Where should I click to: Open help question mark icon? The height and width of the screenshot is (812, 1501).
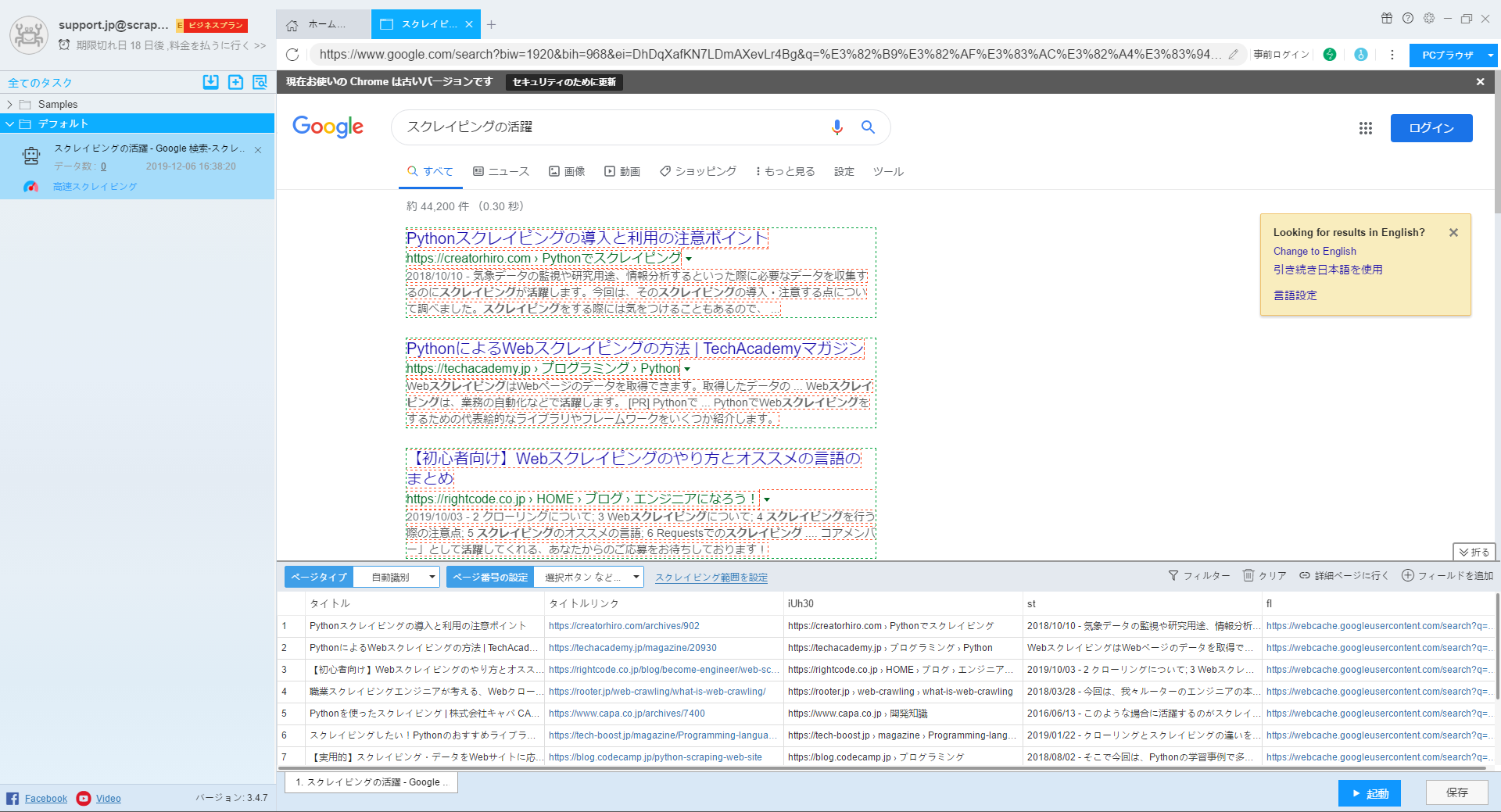pos(1408,18)
